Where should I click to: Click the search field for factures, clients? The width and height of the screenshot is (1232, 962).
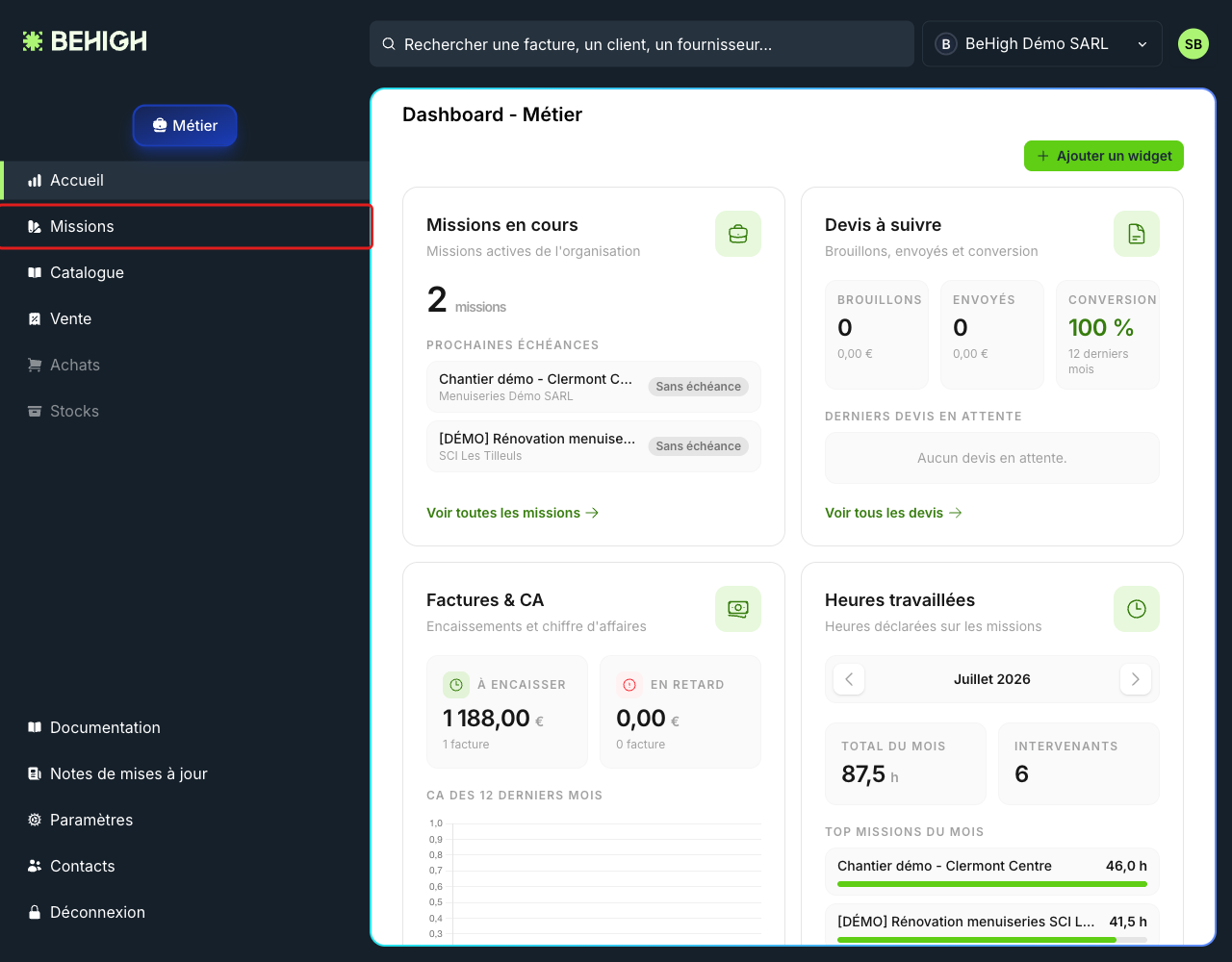pos(642,44)
